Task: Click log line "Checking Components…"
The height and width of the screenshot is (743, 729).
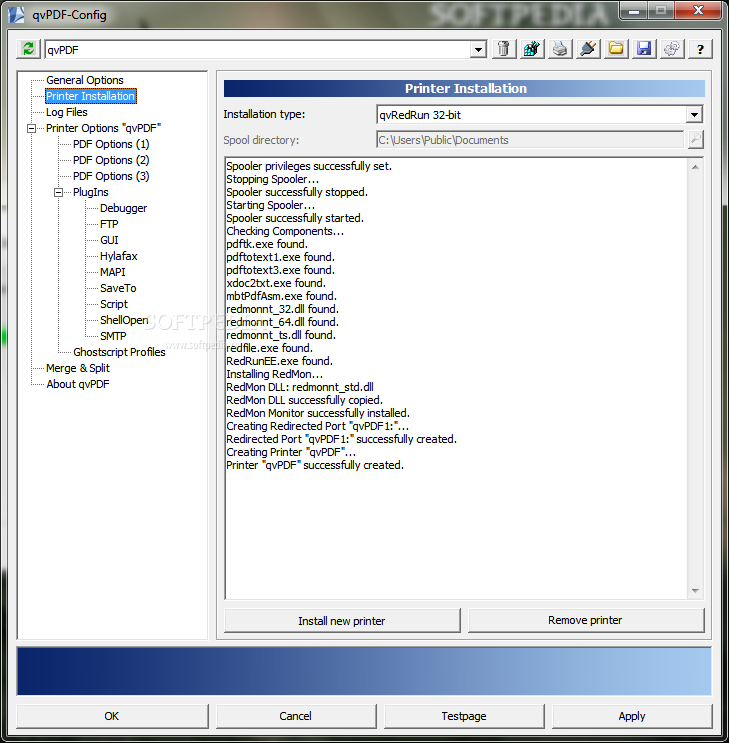Action: pyautogui.click(x=285, y=231)
